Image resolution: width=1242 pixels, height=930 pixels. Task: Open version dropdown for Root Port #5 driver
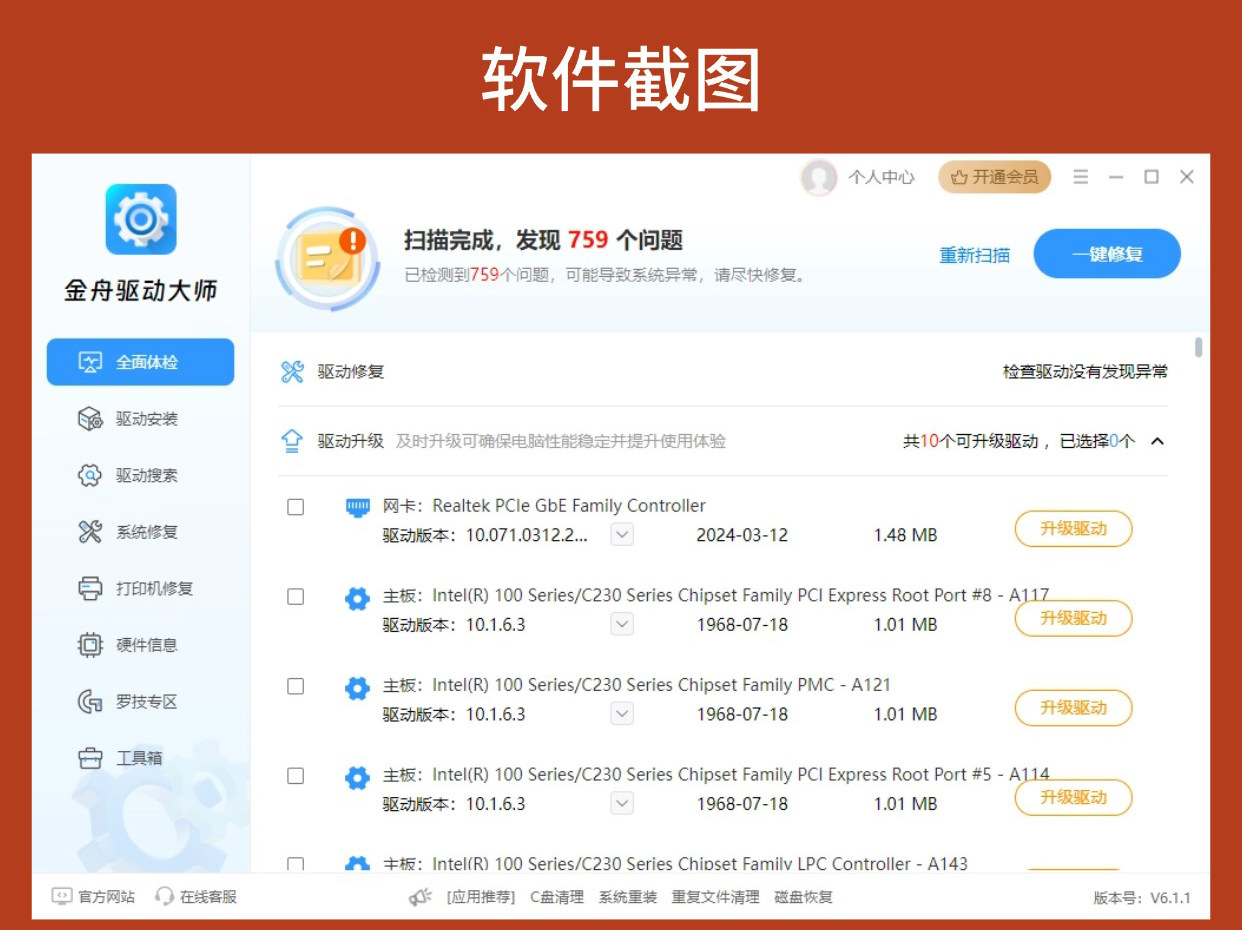pos(622,804)
